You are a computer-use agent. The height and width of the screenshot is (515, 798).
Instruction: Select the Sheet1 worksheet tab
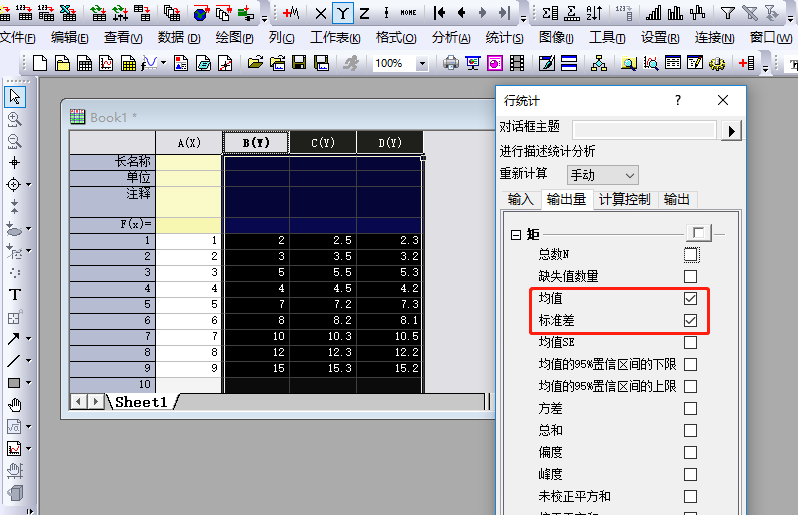pos(140,402)
